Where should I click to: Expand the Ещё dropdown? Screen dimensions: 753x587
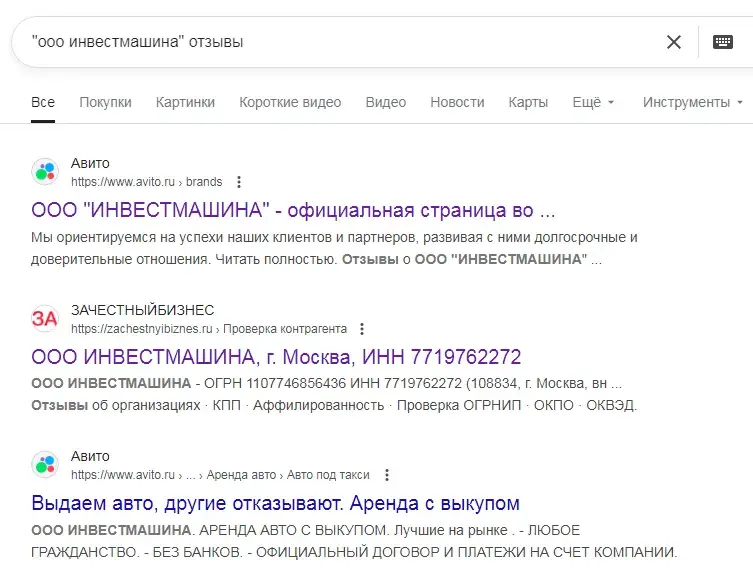click(593, 102)
